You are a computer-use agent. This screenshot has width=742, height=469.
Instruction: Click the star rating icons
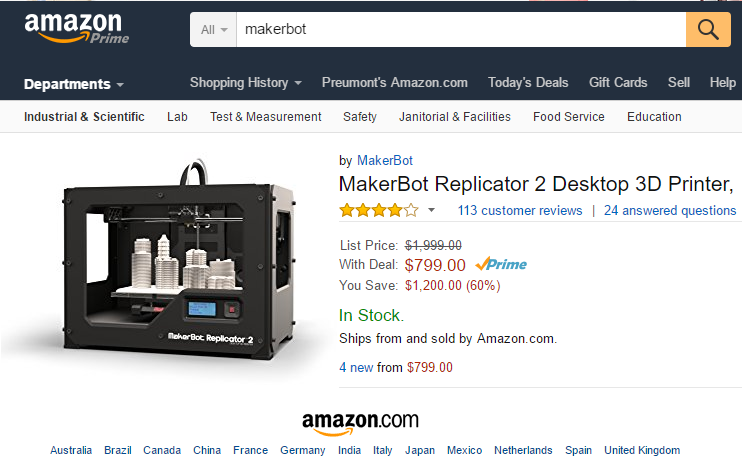(x=379, y=210)
